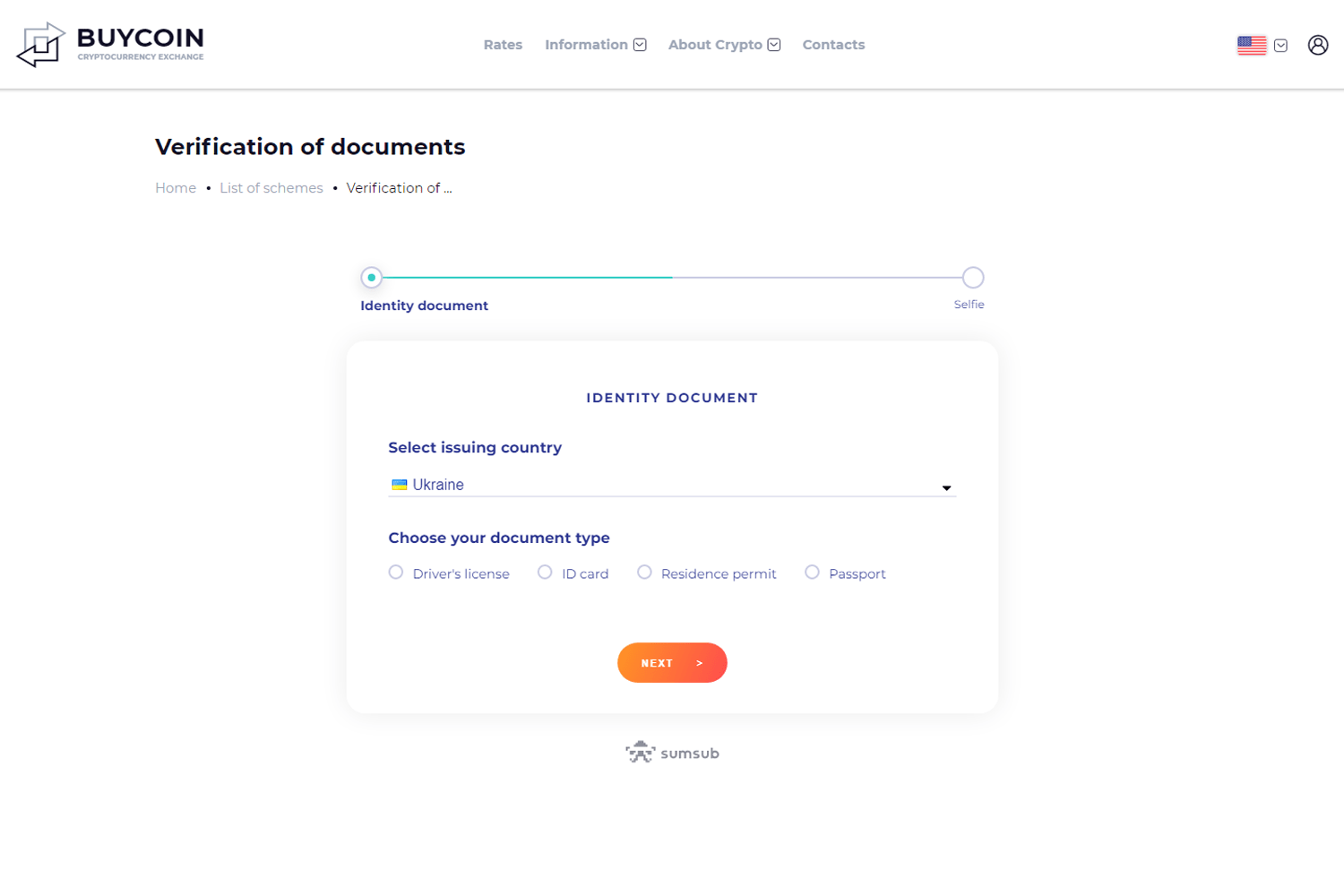Open the Rates page
The width and height of the screenshot is (1344, 896).
click(503, 45)
